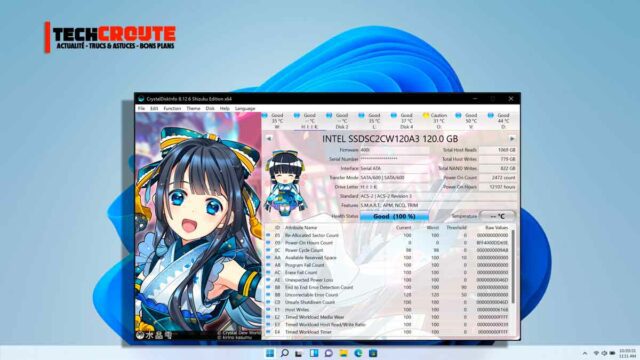This screenshot has height=360, width=640.
Task: Click status icon of Re-Allocated Sector Count row
Action: pyautogui.click(x=268, y=235)
